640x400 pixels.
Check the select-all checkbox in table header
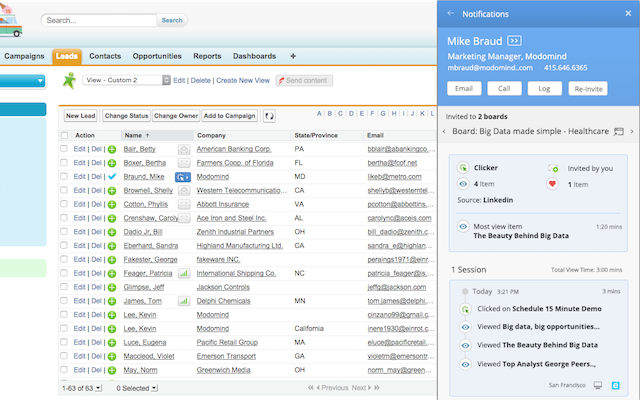[66, 135]
